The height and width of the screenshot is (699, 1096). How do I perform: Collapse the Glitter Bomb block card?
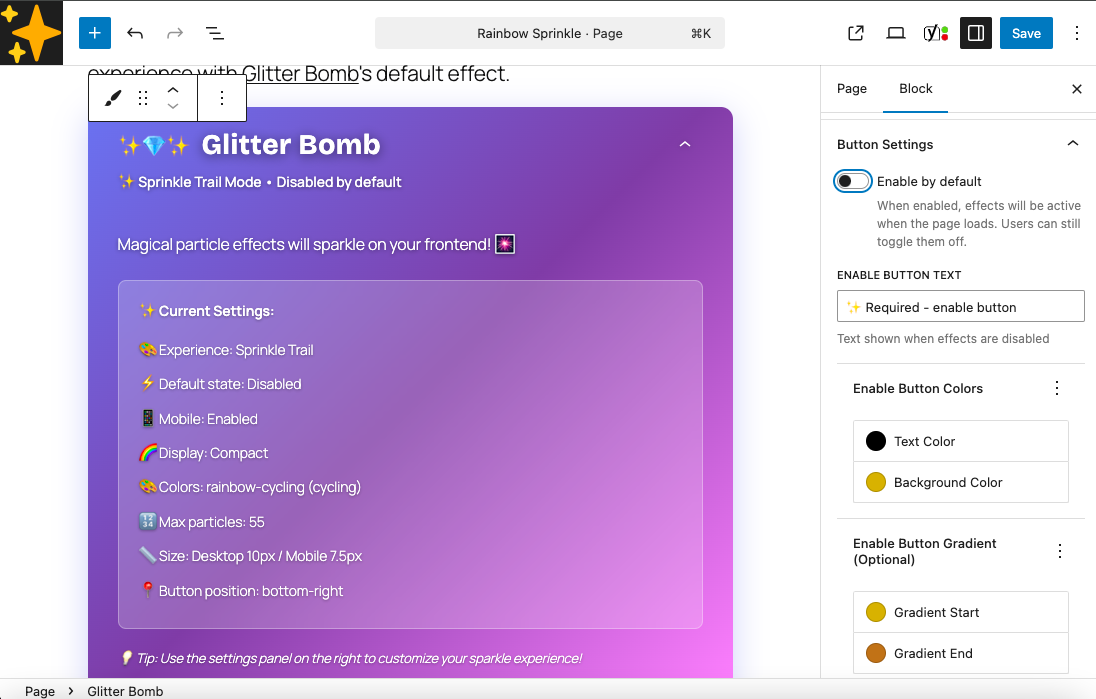685,145
